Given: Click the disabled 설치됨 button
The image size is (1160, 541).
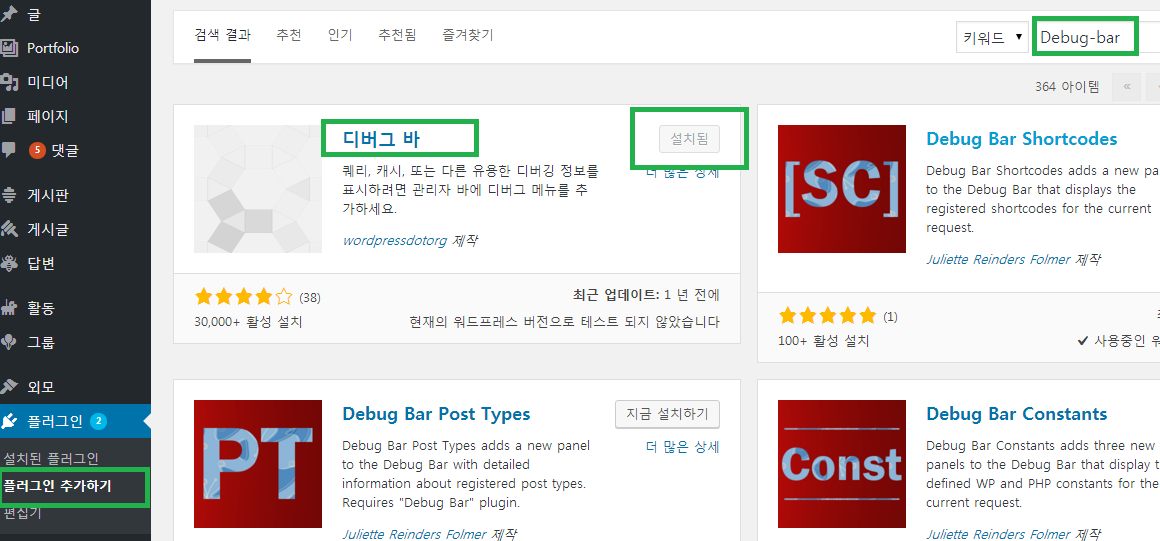Looking at the screenshot, I should tap(689, 138).
